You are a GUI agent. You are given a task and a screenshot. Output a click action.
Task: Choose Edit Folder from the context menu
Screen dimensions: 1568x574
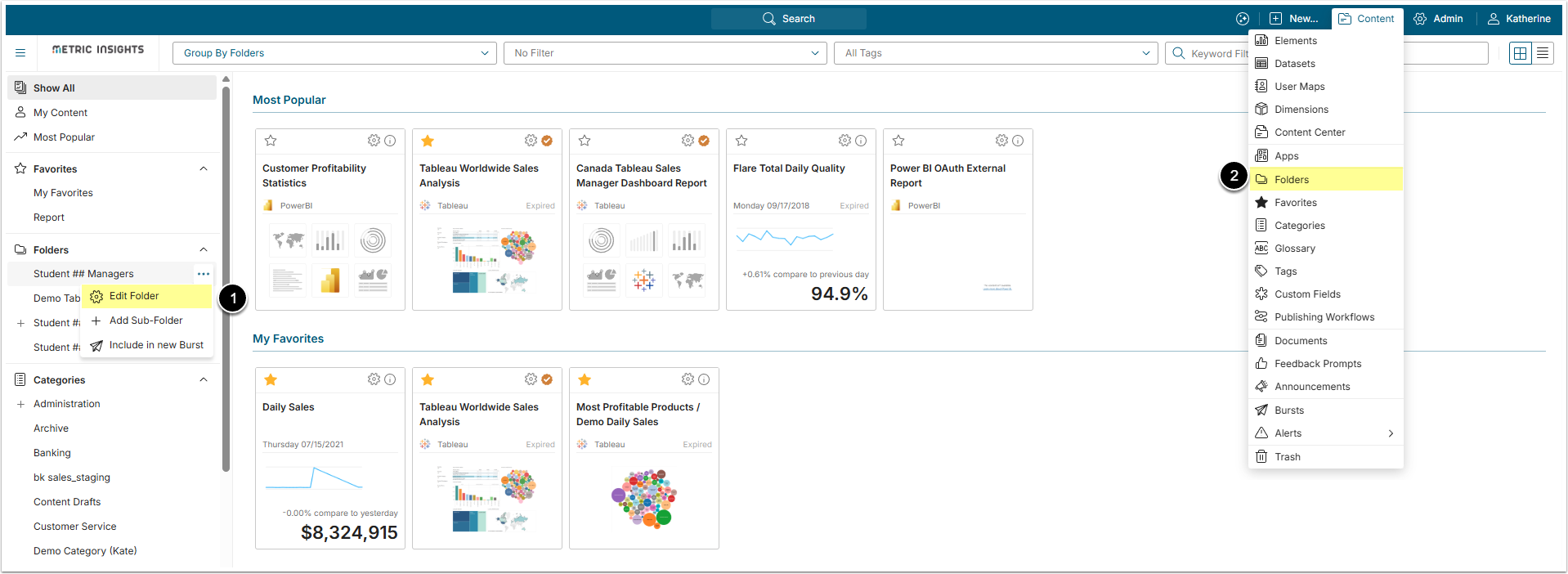click(134, 296)
